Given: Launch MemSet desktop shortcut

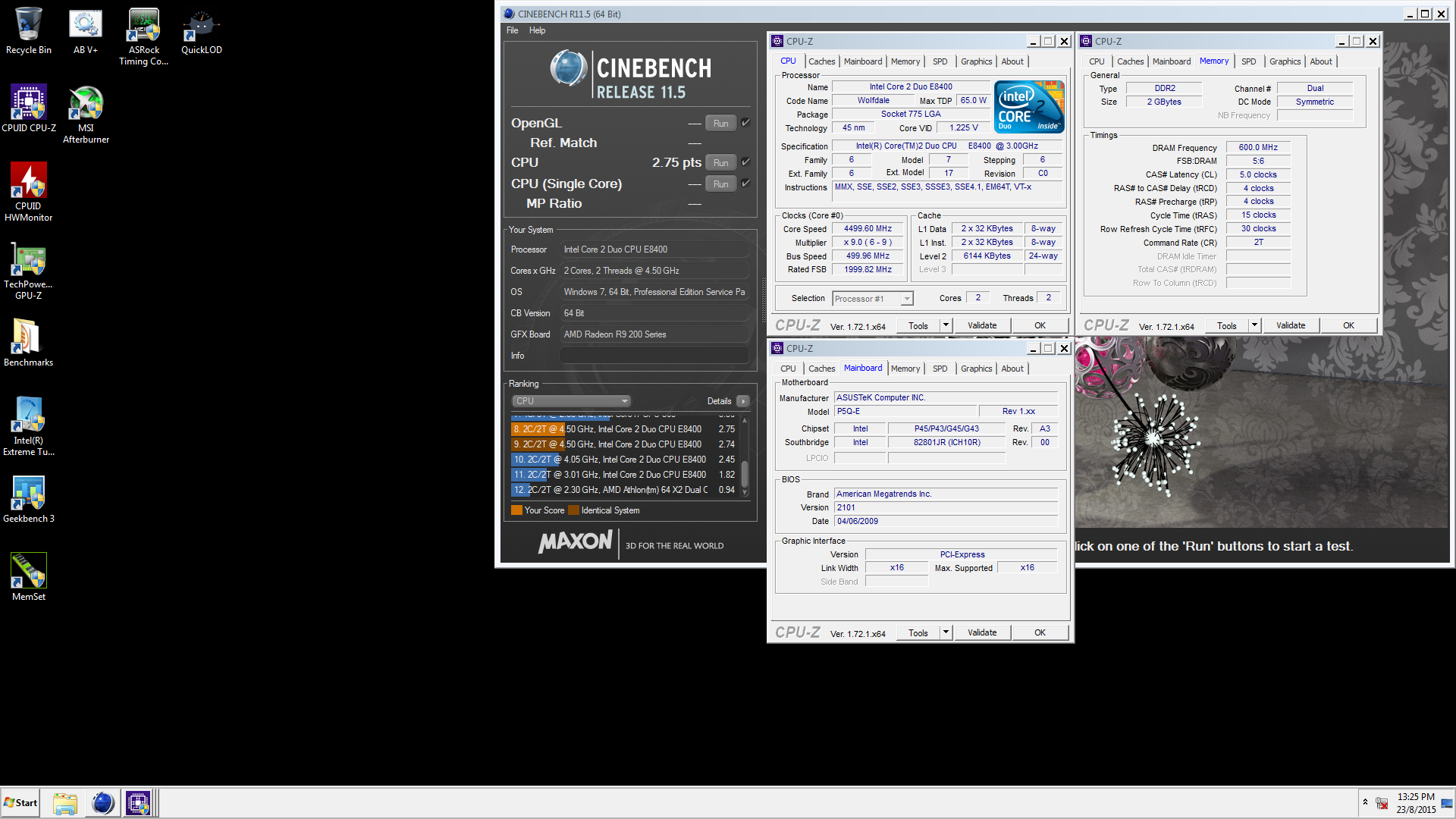Looking at the screenshot, I should (x=28, y=576).
